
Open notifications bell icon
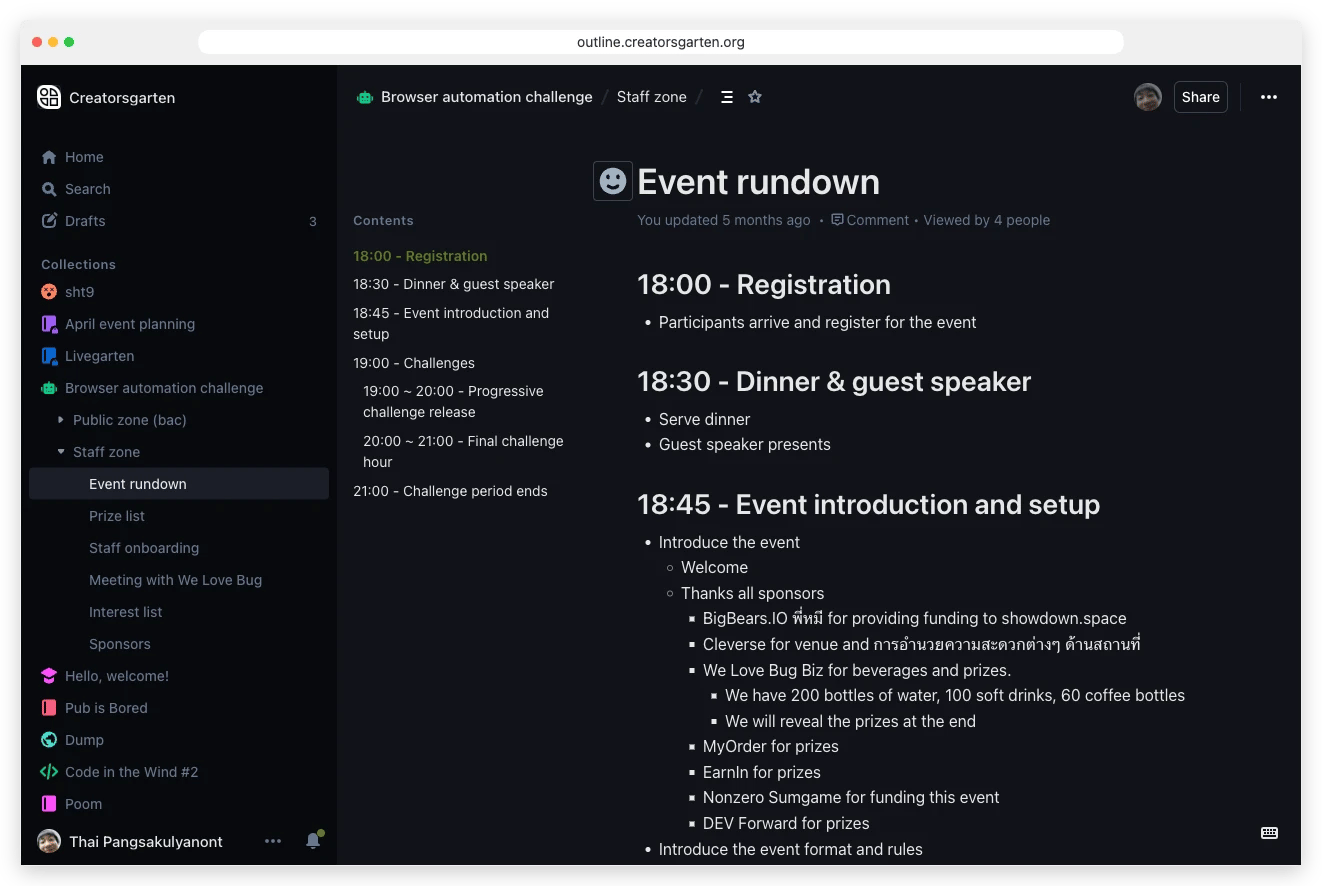(x=313, y=841)
